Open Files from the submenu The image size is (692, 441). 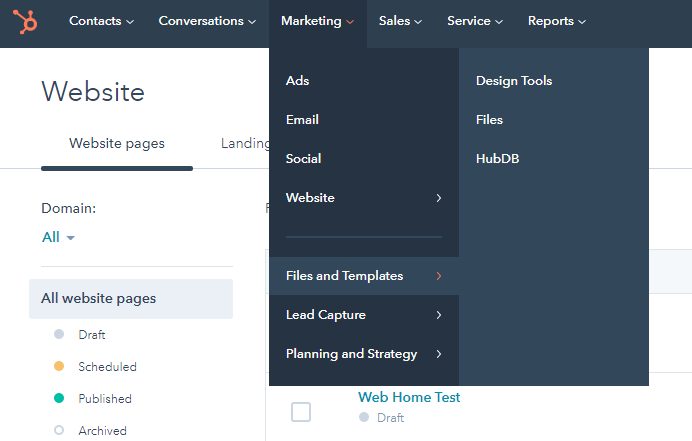(x=489, y=120)
